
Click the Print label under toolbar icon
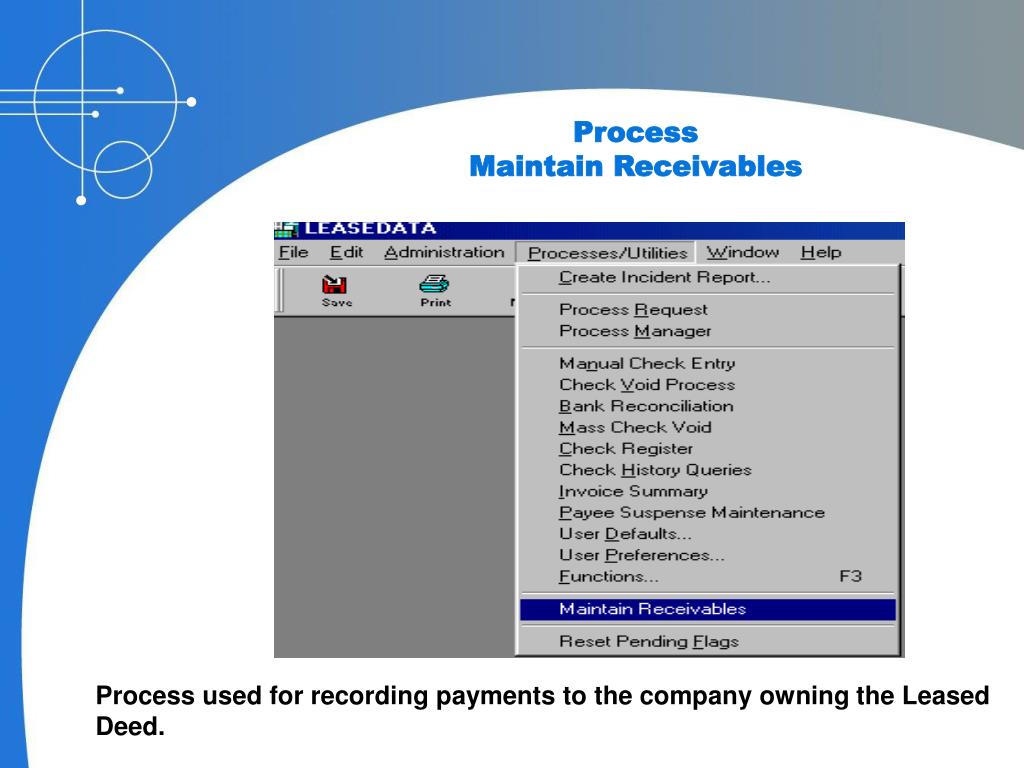pyautogui.click(x=436, y=303)
